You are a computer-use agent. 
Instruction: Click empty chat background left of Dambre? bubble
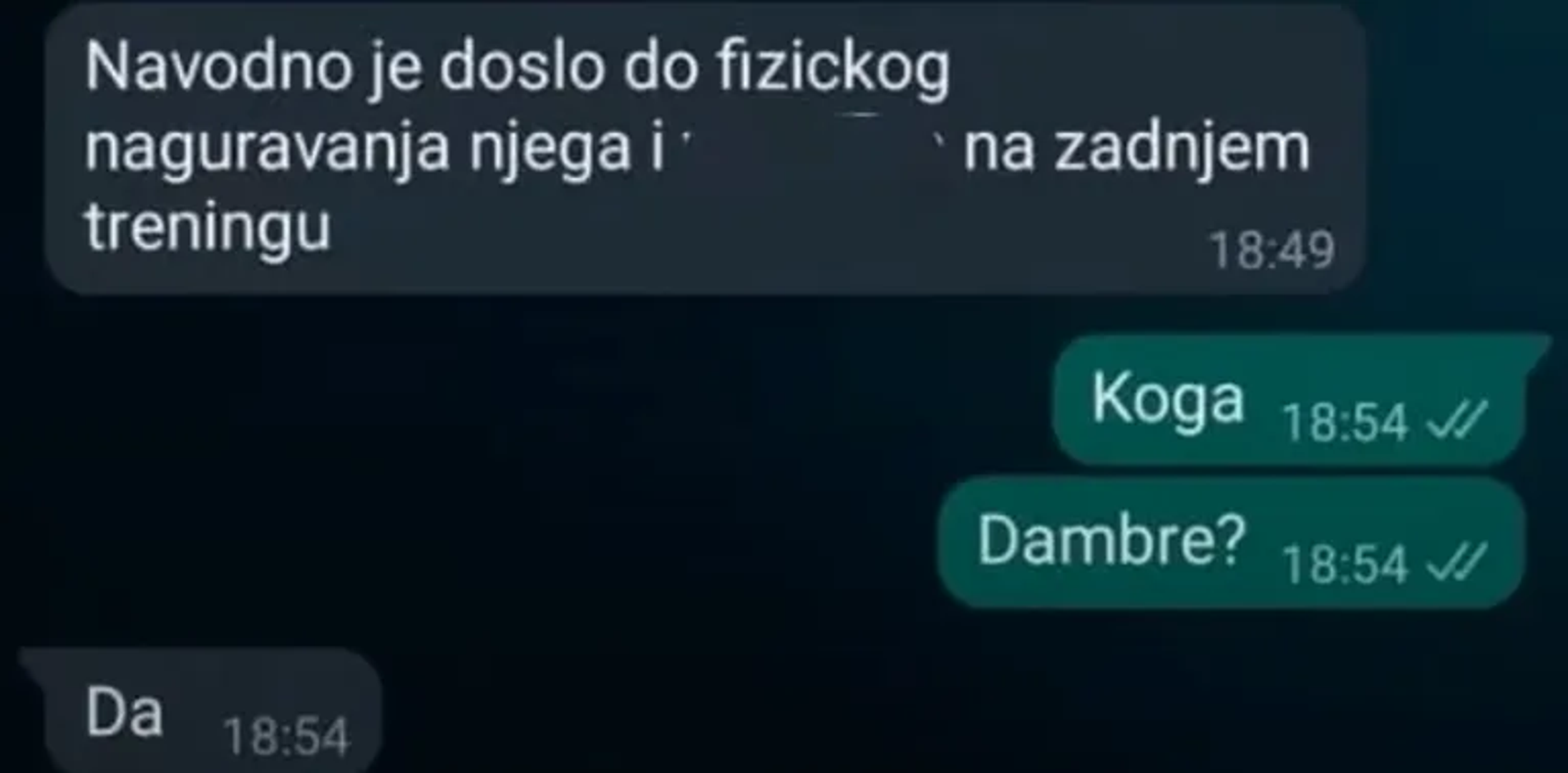[x=501, y=543]
